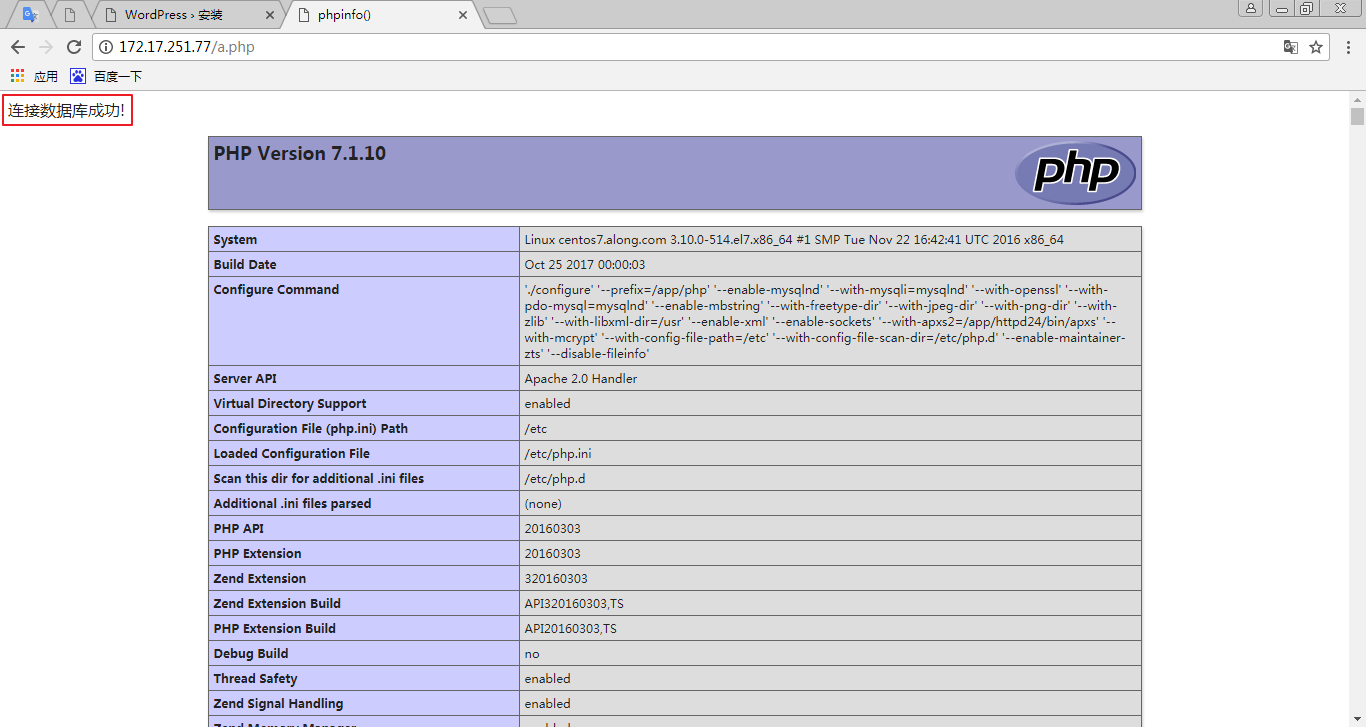Open the Chrome apps launcher icon

(x=16, y=75)
